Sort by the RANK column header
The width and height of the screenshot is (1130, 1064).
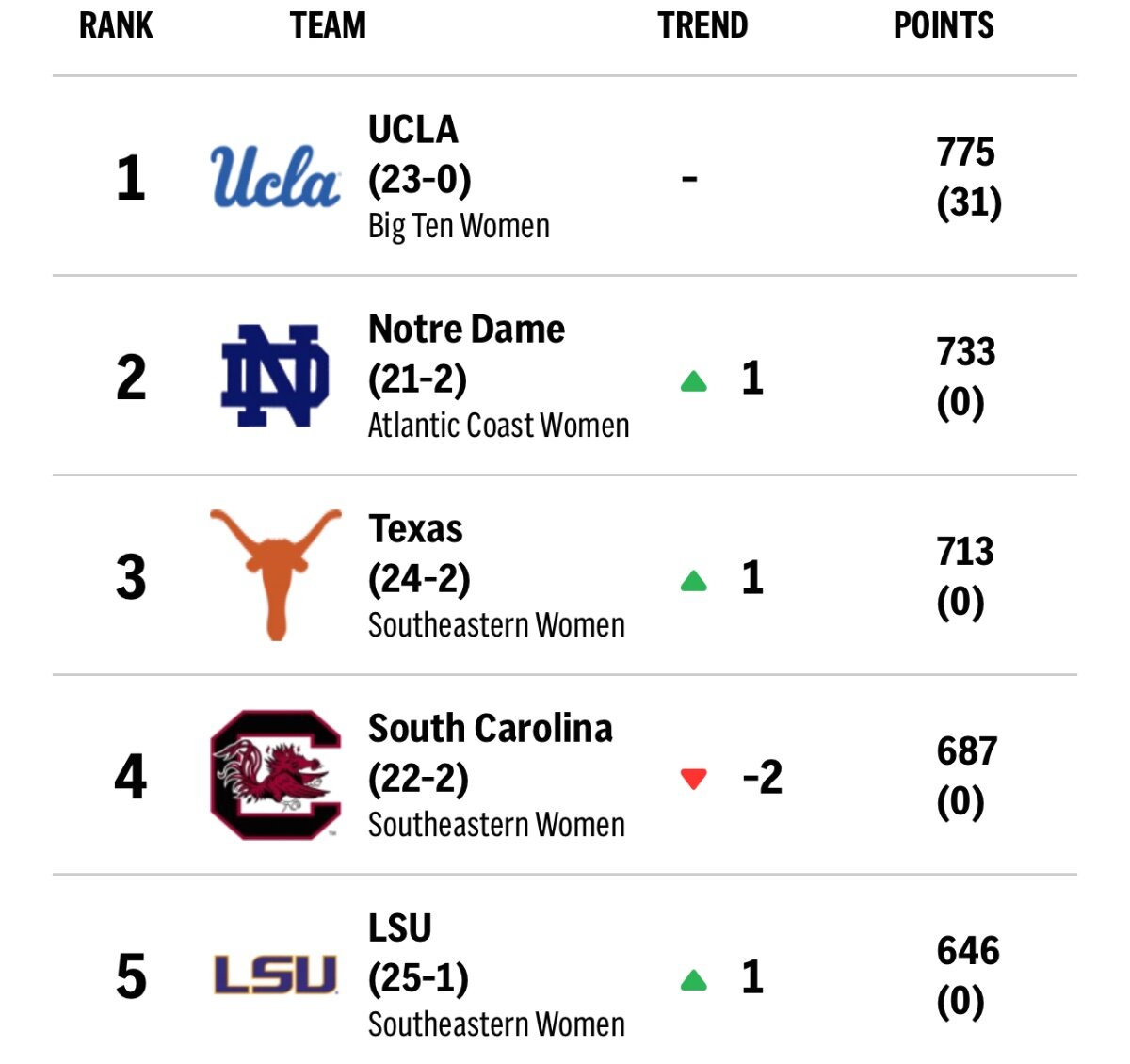click(x=116, y=25)
